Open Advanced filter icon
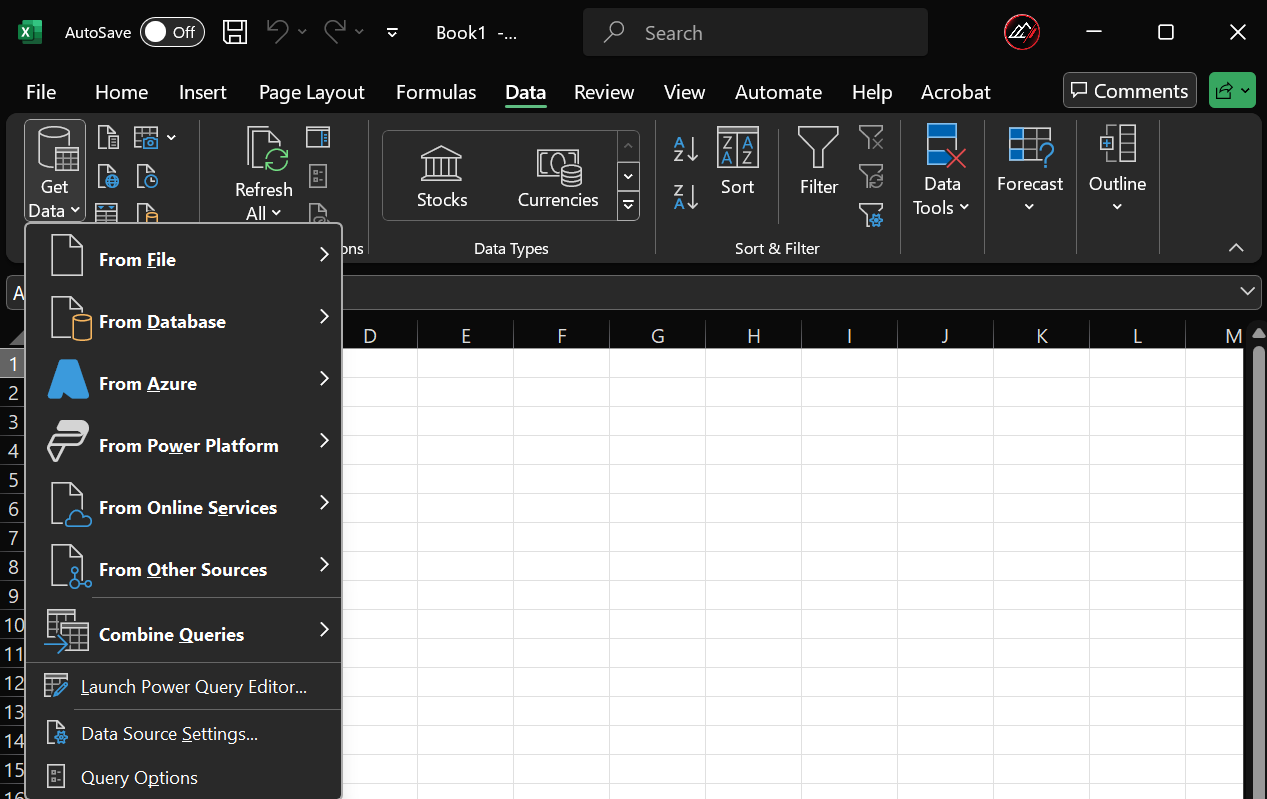The width and height of the screenshot is (1267, 799). coord(871,214)
